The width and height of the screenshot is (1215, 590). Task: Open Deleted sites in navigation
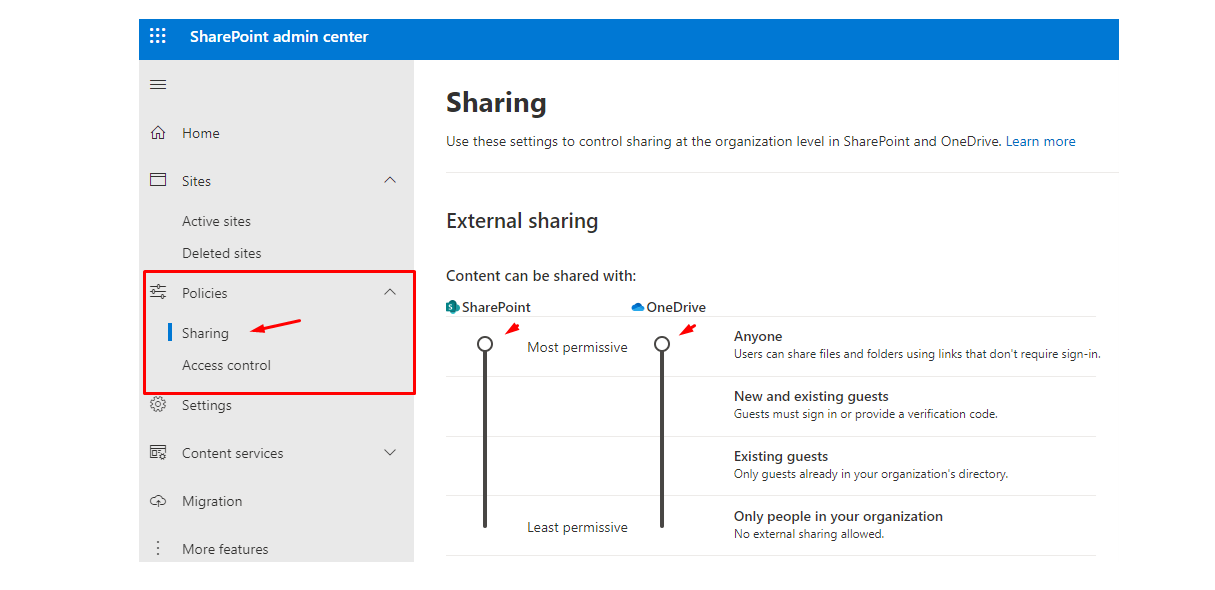[221, 253]
